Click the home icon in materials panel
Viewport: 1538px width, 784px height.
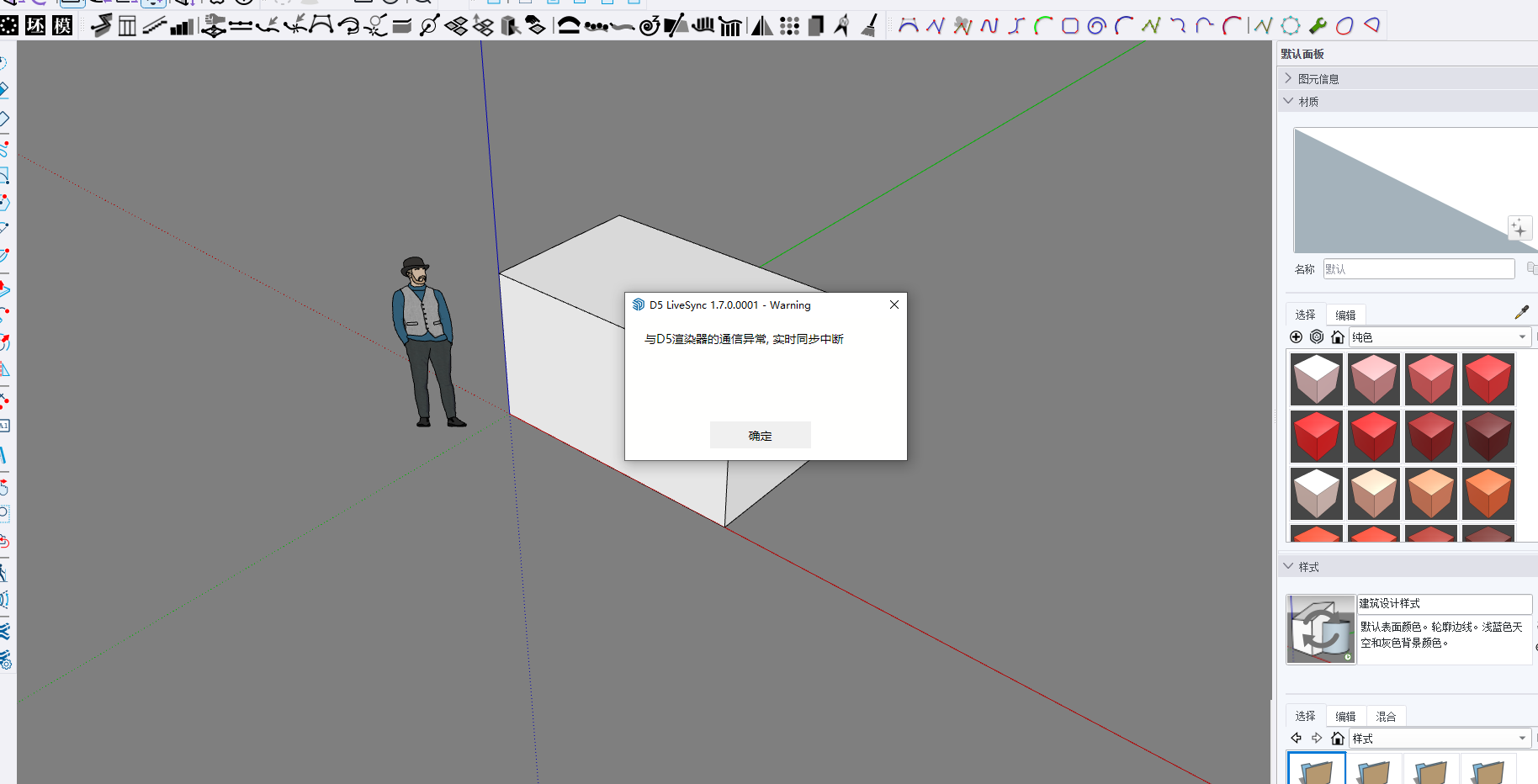point(1337,337)
